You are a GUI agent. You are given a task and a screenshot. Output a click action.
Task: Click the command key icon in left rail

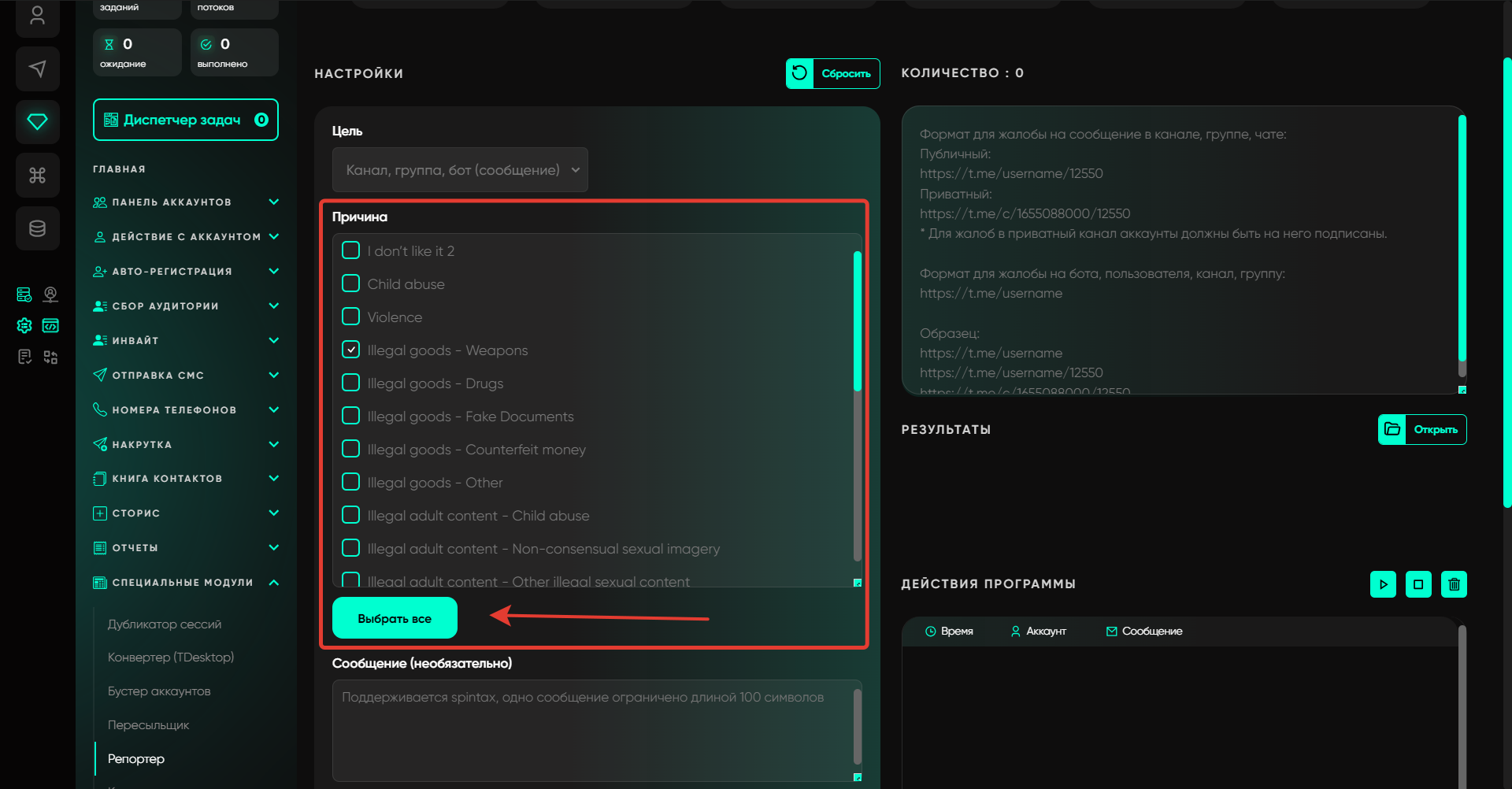click(37, 175)
